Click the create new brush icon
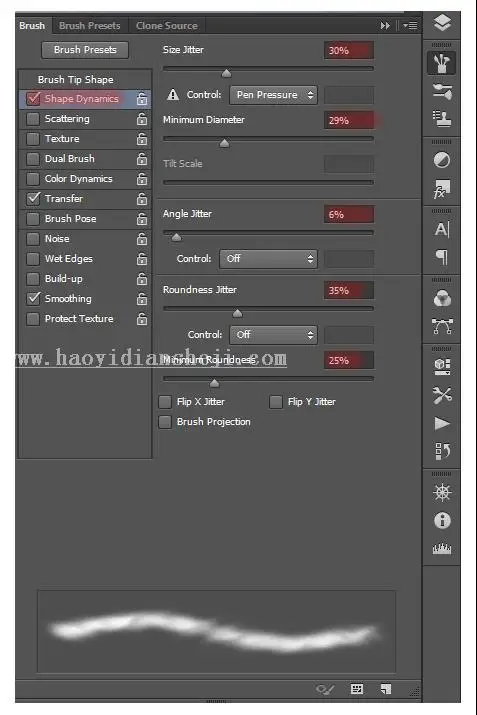Viewport: 477px width, 715px height. (x=386, y=689)
